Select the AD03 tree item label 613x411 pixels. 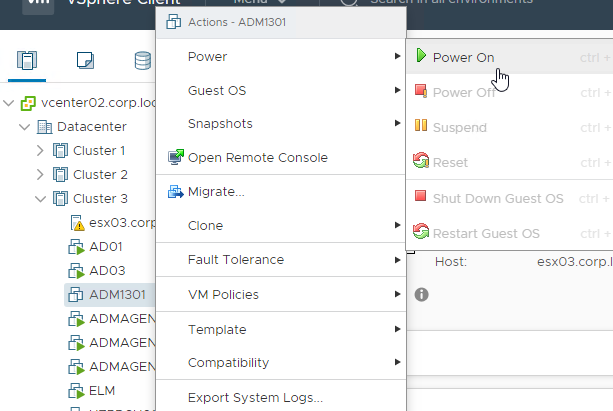tap(107, 271)
